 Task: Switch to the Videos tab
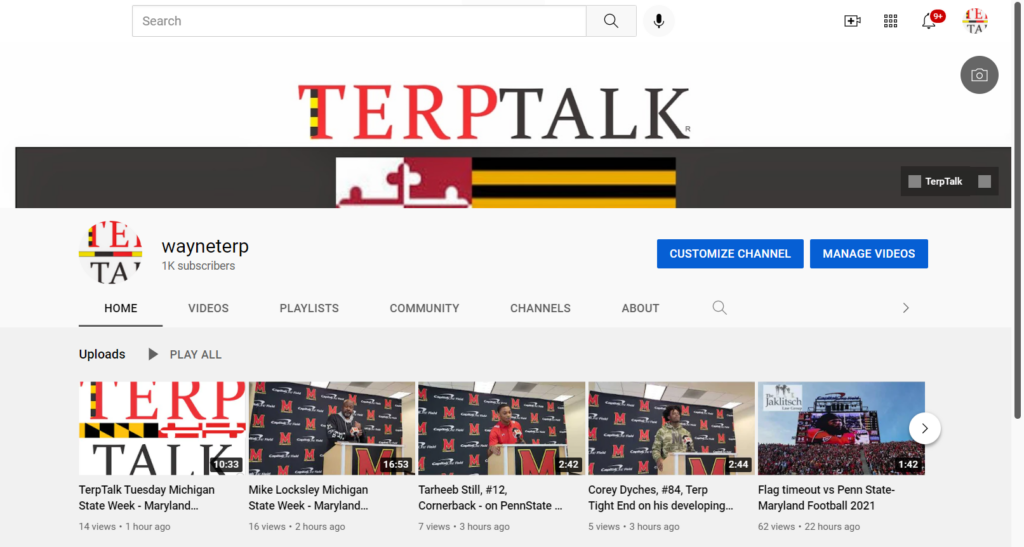click(208, 308)
